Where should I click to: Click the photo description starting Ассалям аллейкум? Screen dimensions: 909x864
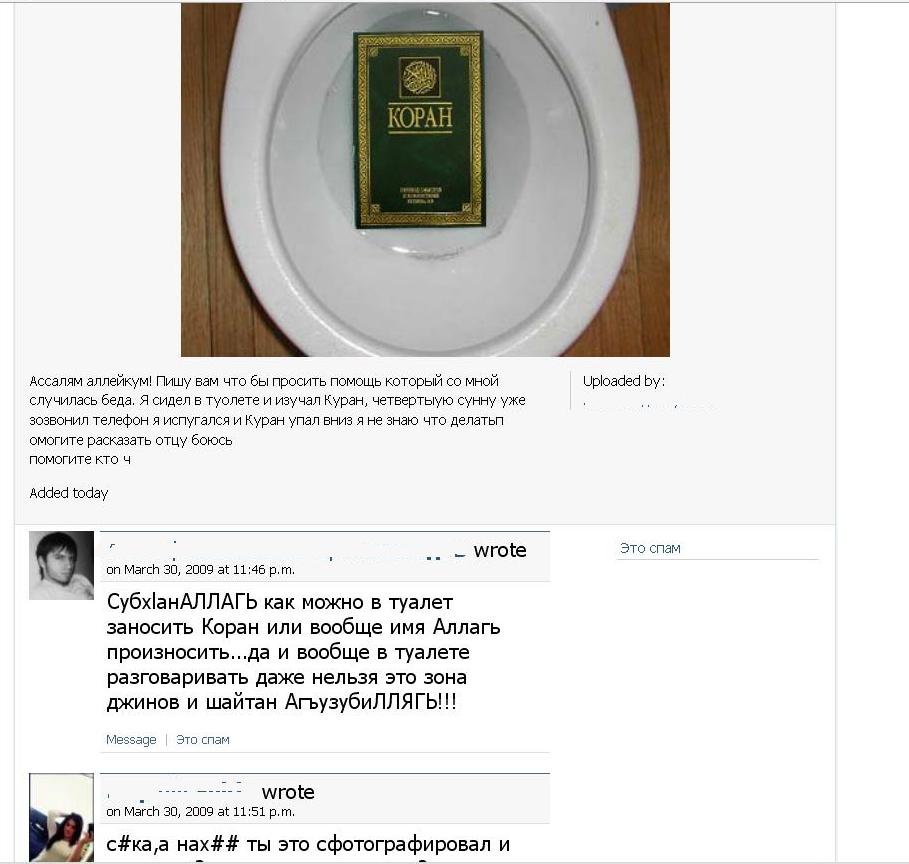[x=277, y=420]
